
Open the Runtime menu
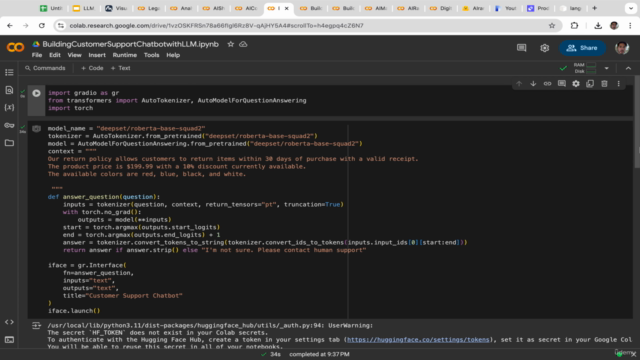124,55
